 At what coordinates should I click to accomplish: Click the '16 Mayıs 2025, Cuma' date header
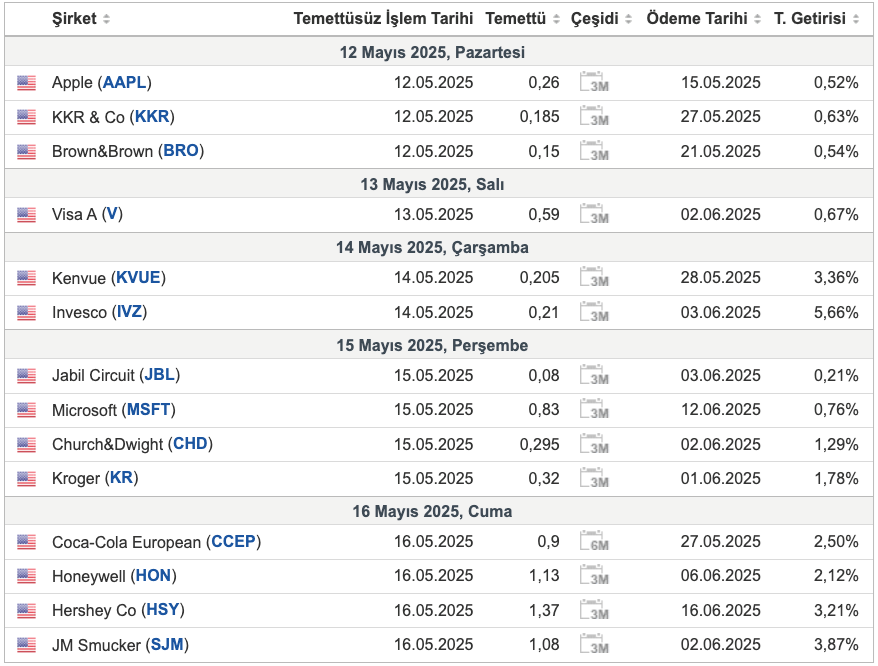pyautogui.click(x=432, y=511)
